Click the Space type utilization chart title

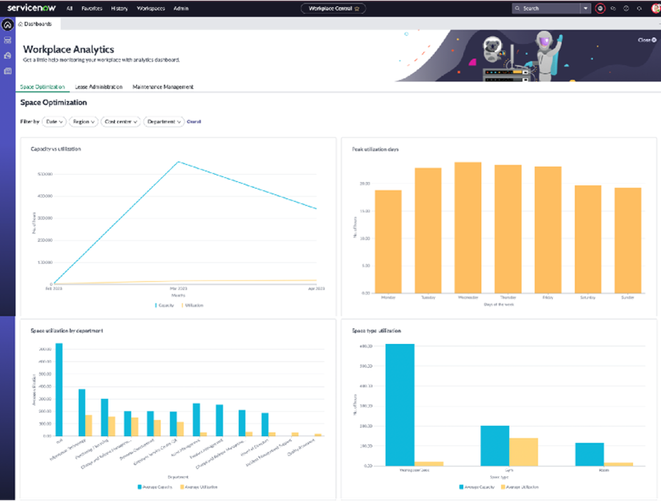click(376, 331)
